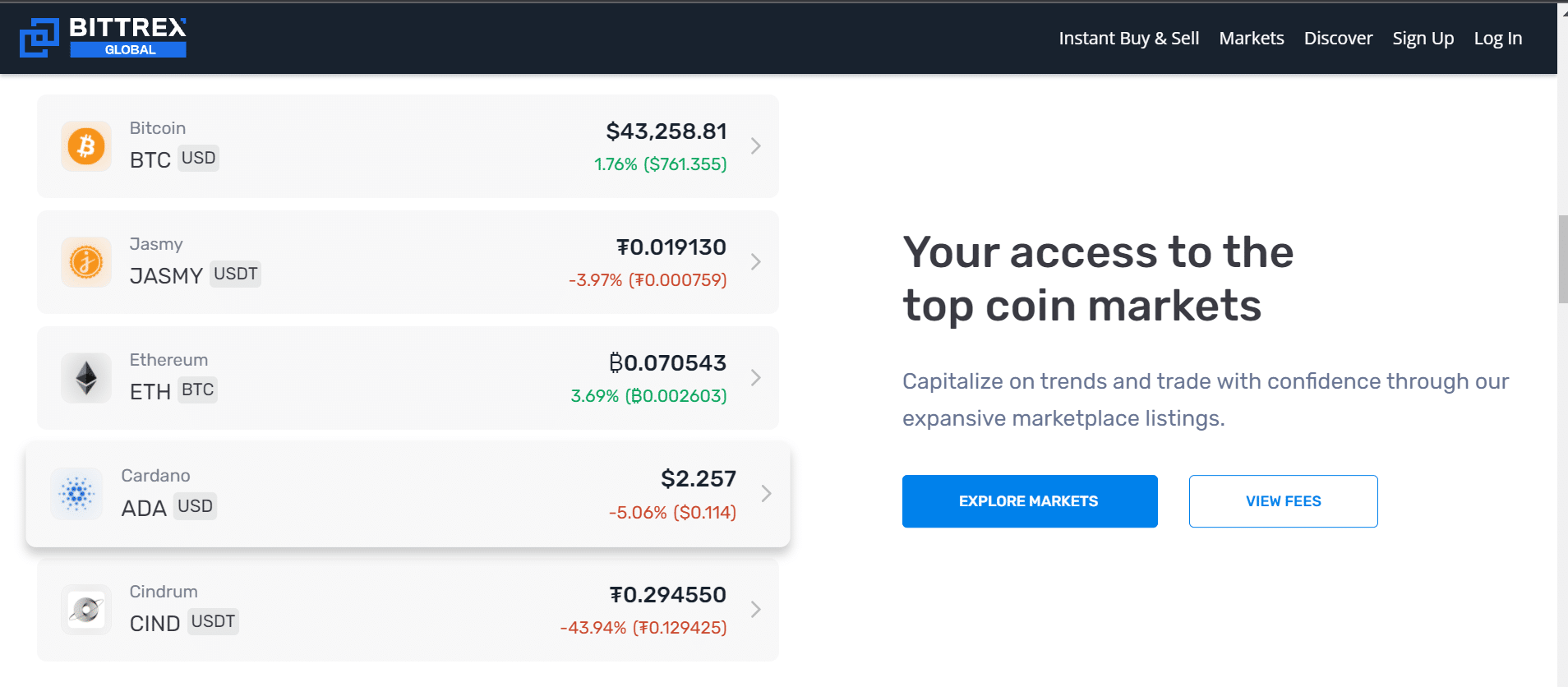This screenshot has width=1568, height=687.
Task: Click the Jasmy name label
Action: pyautogui.click(x=156, y=244)
